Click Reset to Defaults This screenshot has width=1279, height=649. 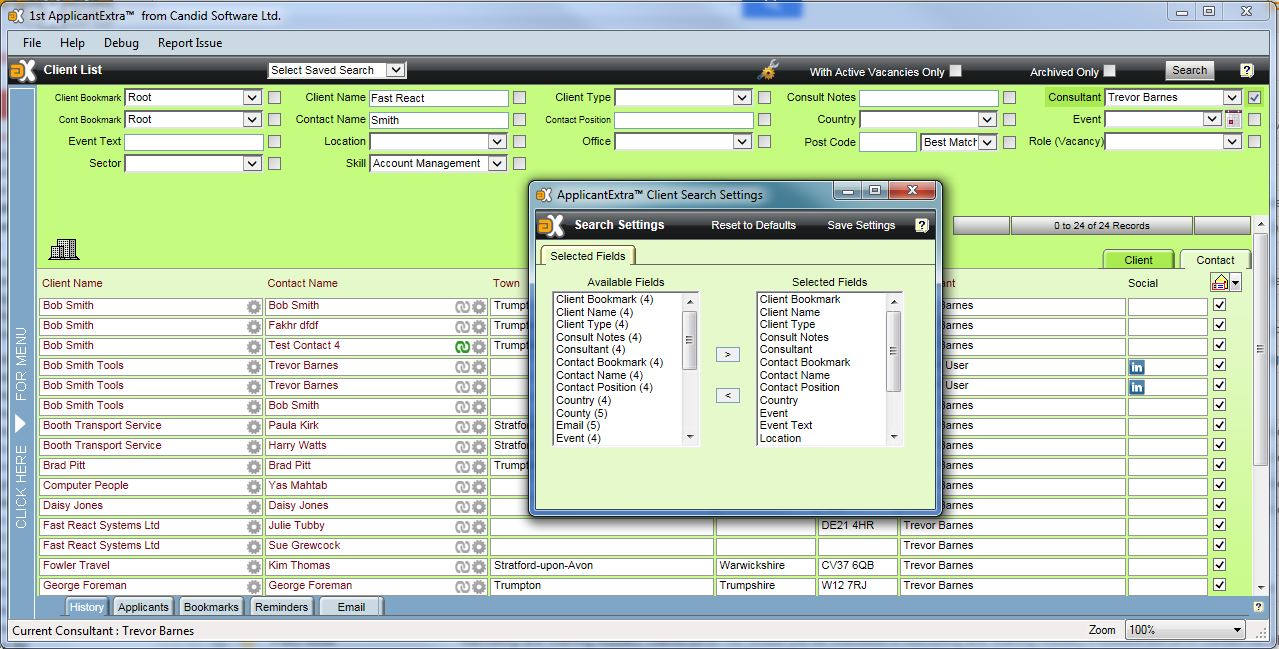(x=753, y=225)
